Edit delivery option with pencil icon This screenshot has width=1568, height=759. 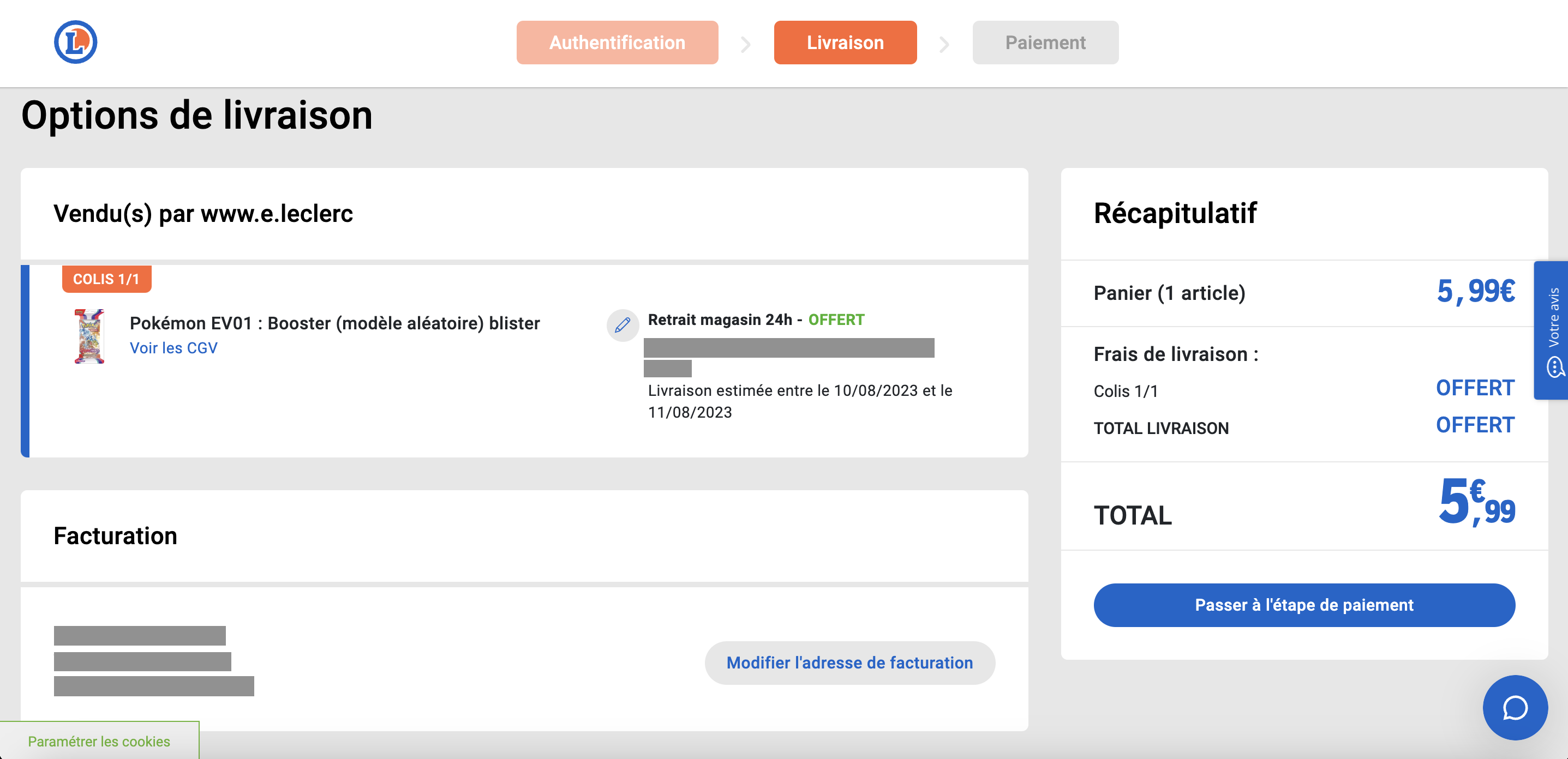pyautogui.click(x=622, y=326)
